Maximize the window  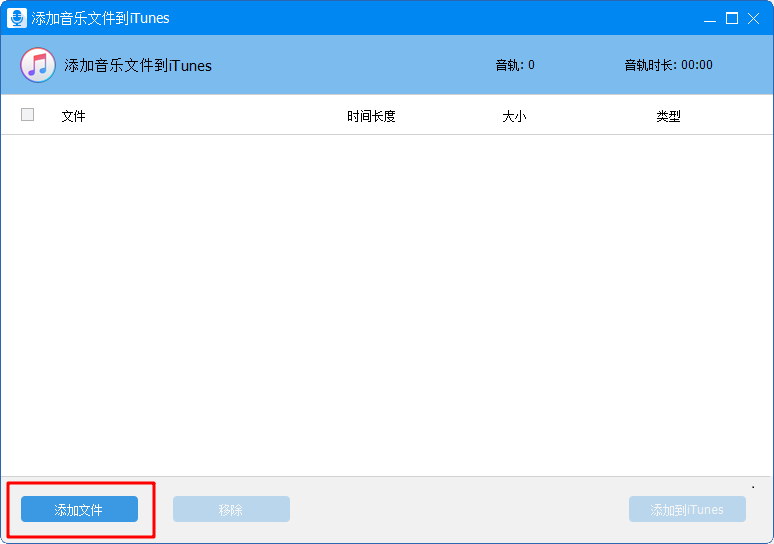click(x=732, y=19)
